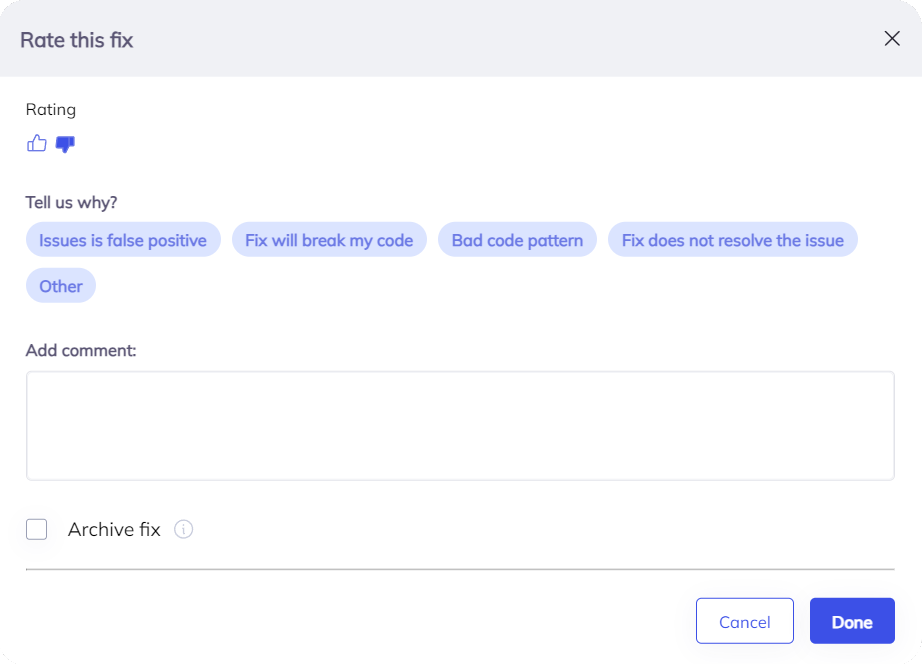Choose the 'Other' reason chip
The height and width of the screenshot is (665, 922).
61,286
